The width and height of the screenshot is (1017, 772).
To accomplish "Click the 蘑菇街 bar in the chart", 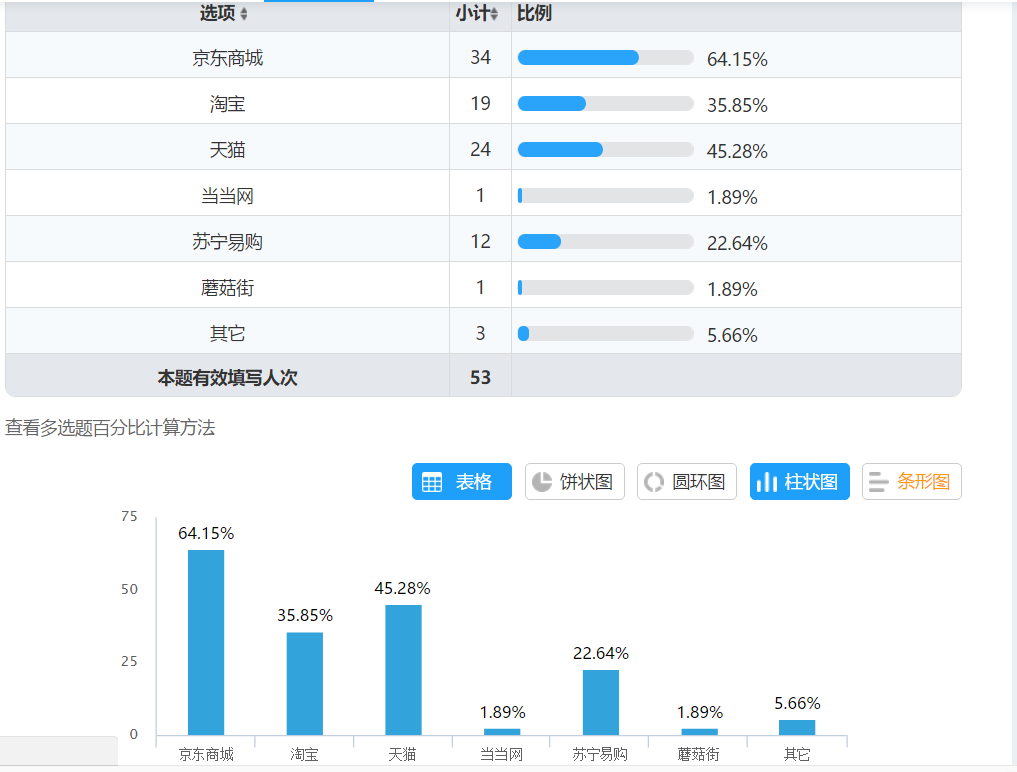I will (x=699, y=732).
